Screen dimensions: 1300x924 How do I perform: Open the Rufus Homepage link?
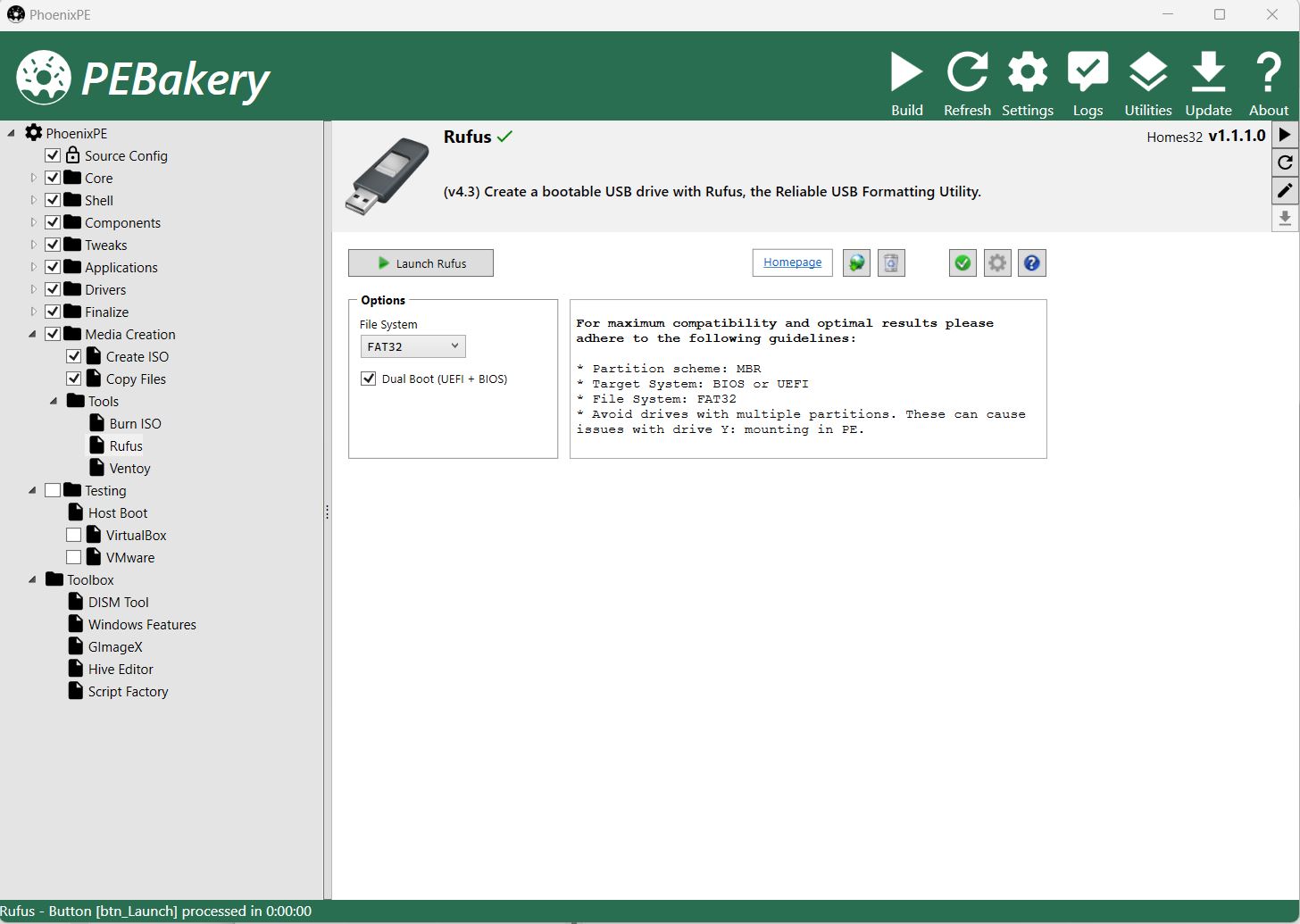[x=793, y=262]
